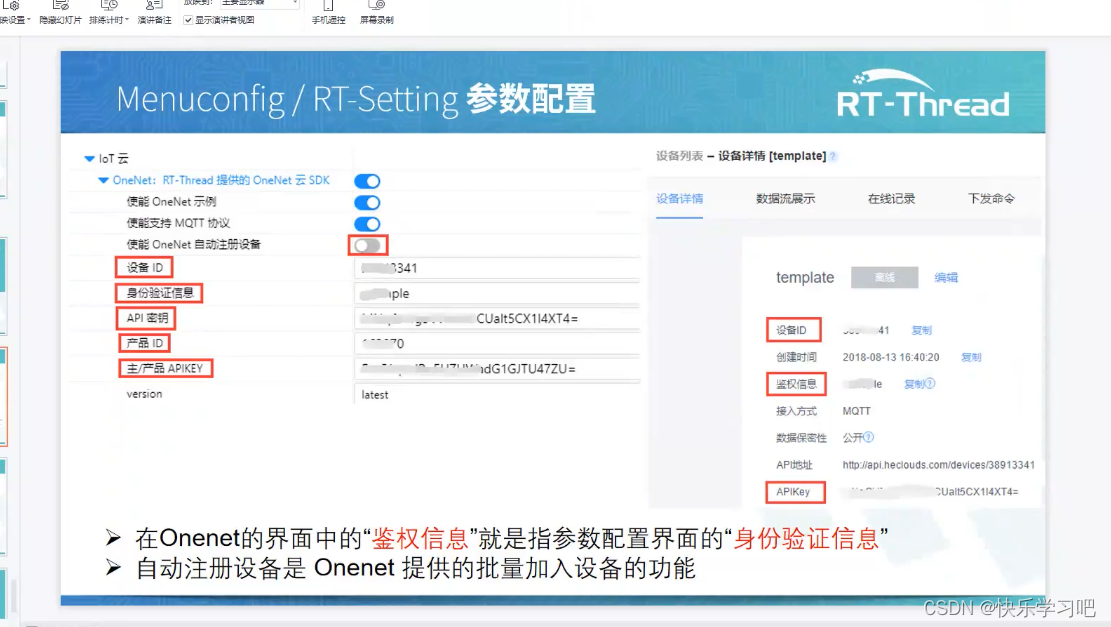Collapse the OneNet SDK tree node
The image size is (1111, 627).
pyautogui.click(x=103, y=181)
